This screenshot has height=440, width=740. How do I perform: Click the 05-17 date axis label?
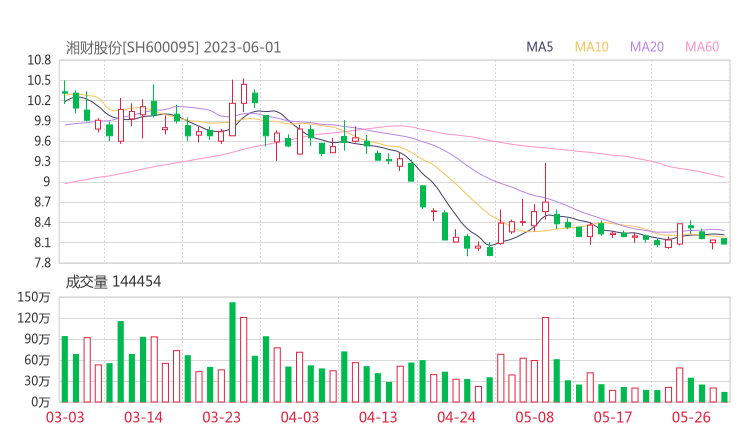[x=613, y=417]
